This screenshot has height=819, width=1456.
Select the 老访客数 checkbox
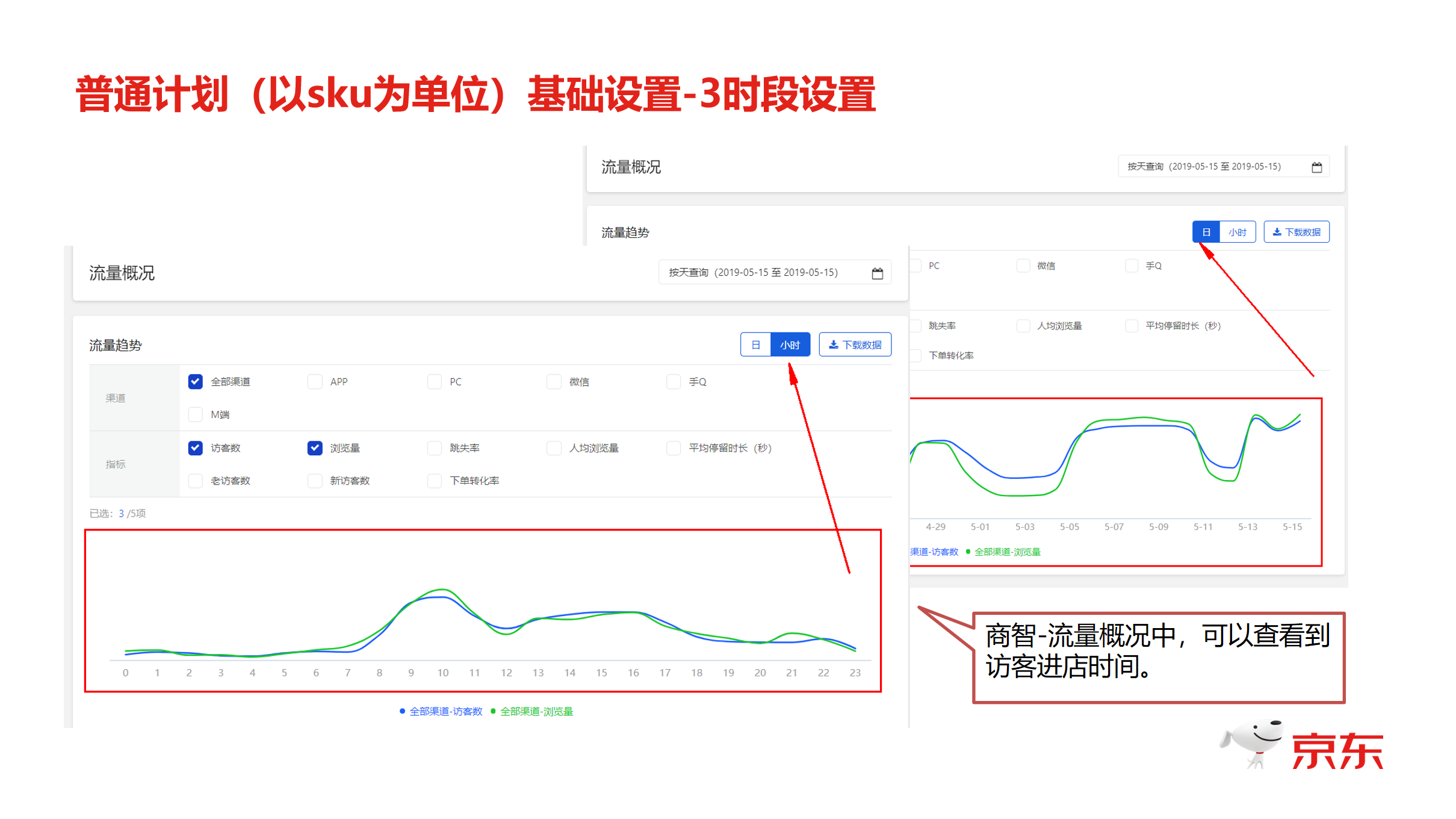pyautogui.click(x=195, y=481)
